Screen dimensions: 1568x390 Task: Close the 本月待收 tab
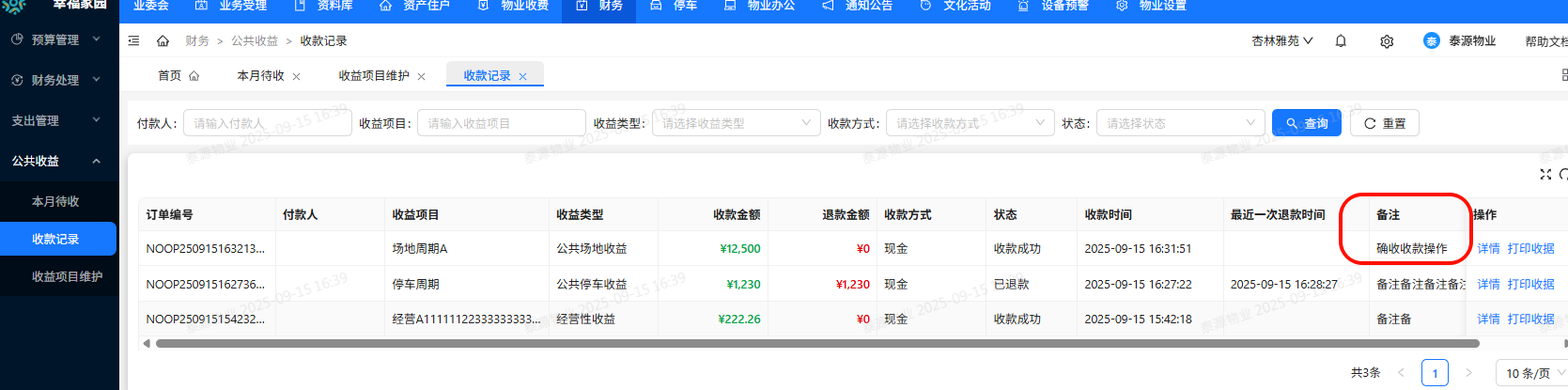point(297,77)
